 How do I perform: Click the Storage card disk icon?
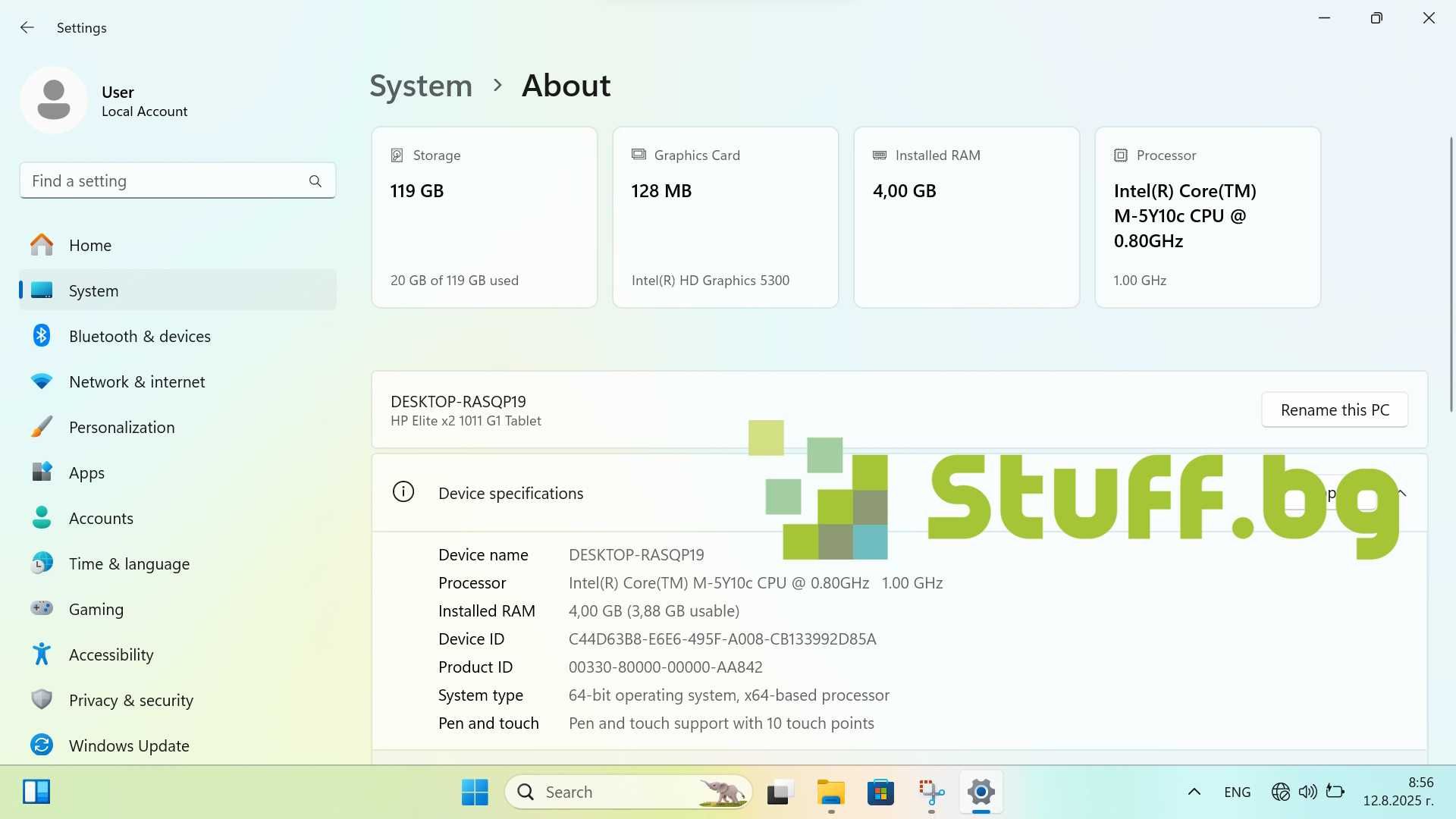[x=397, y=155]
